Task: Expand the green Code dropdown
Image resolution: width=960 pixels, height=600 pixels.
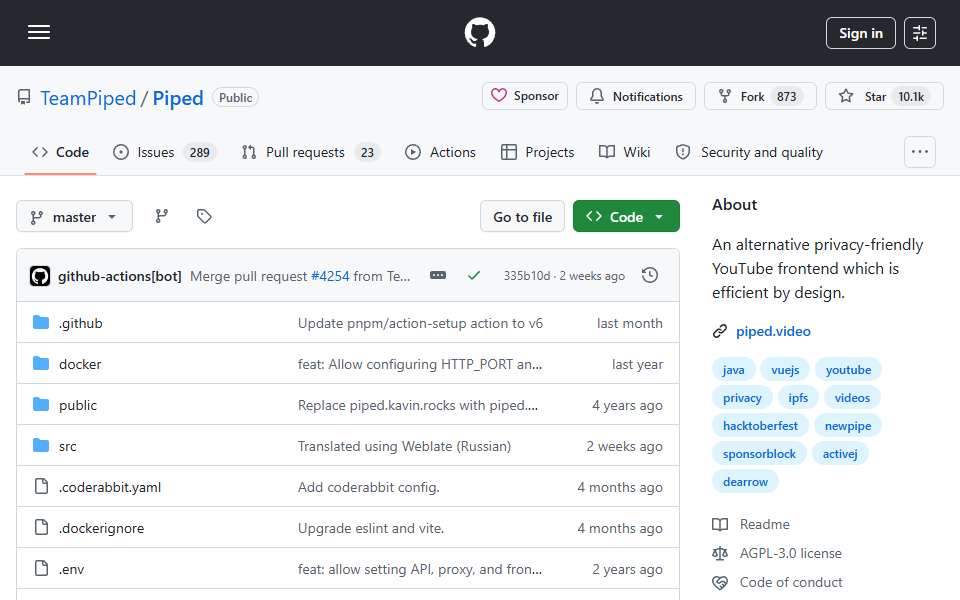Action: pyautogui.click(x=626, y=217)
